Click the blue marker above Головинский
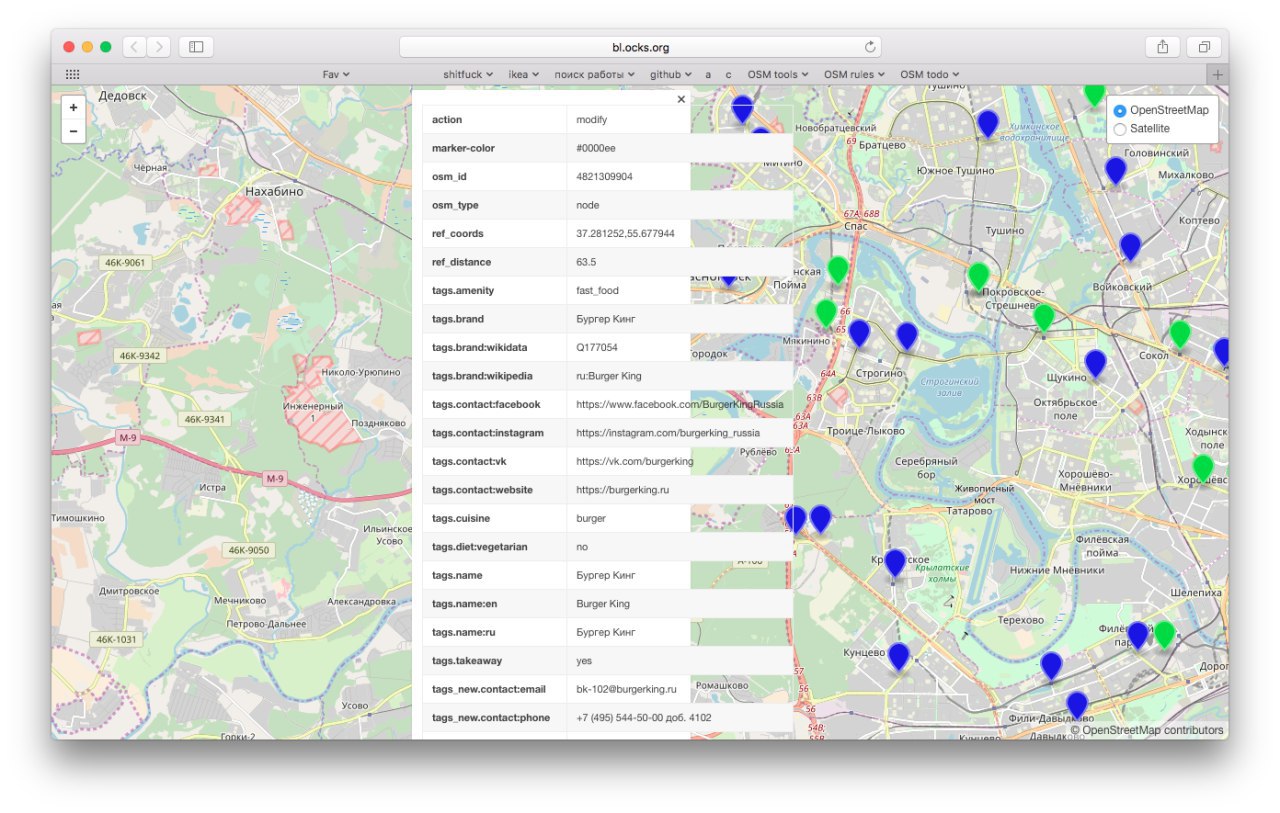This screenshot has width=1280, height=813. 1115,170
